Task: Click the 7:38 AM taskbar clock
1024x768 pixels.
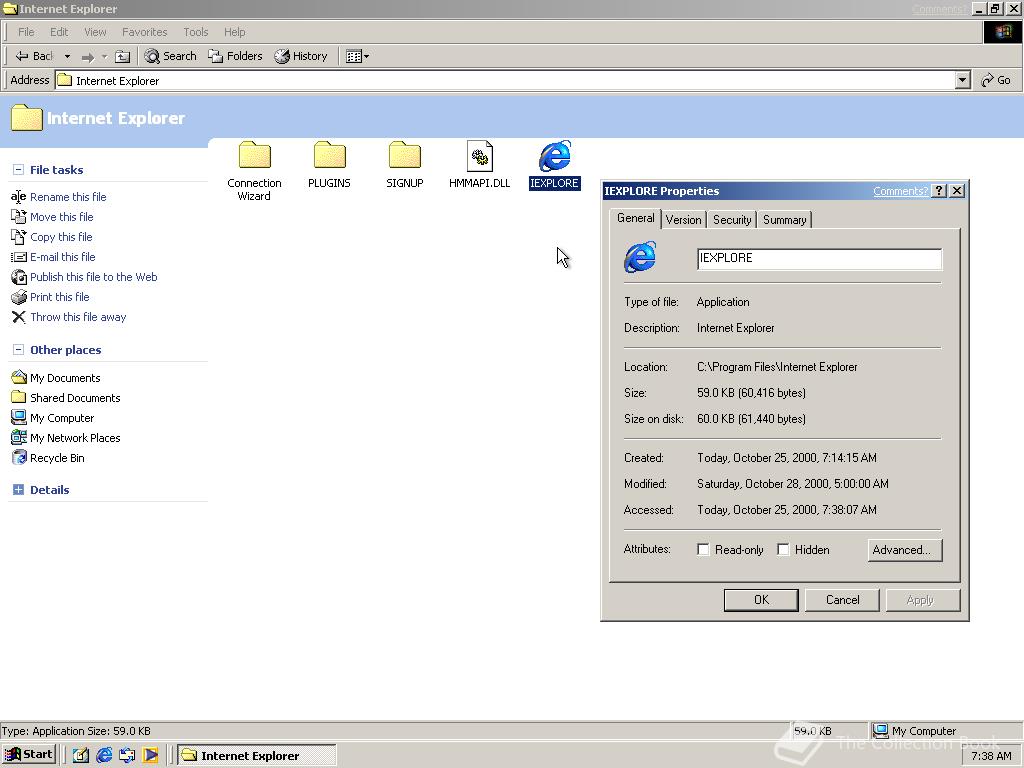Action: (x=991, y=756)
